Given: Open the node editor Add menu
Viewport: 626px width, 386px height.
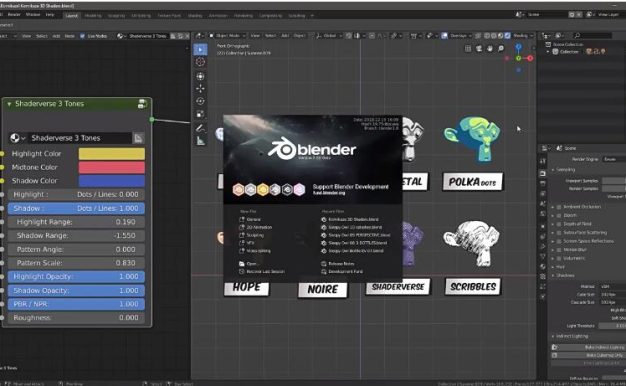Looking at the screenshot, I should point(56,36).
